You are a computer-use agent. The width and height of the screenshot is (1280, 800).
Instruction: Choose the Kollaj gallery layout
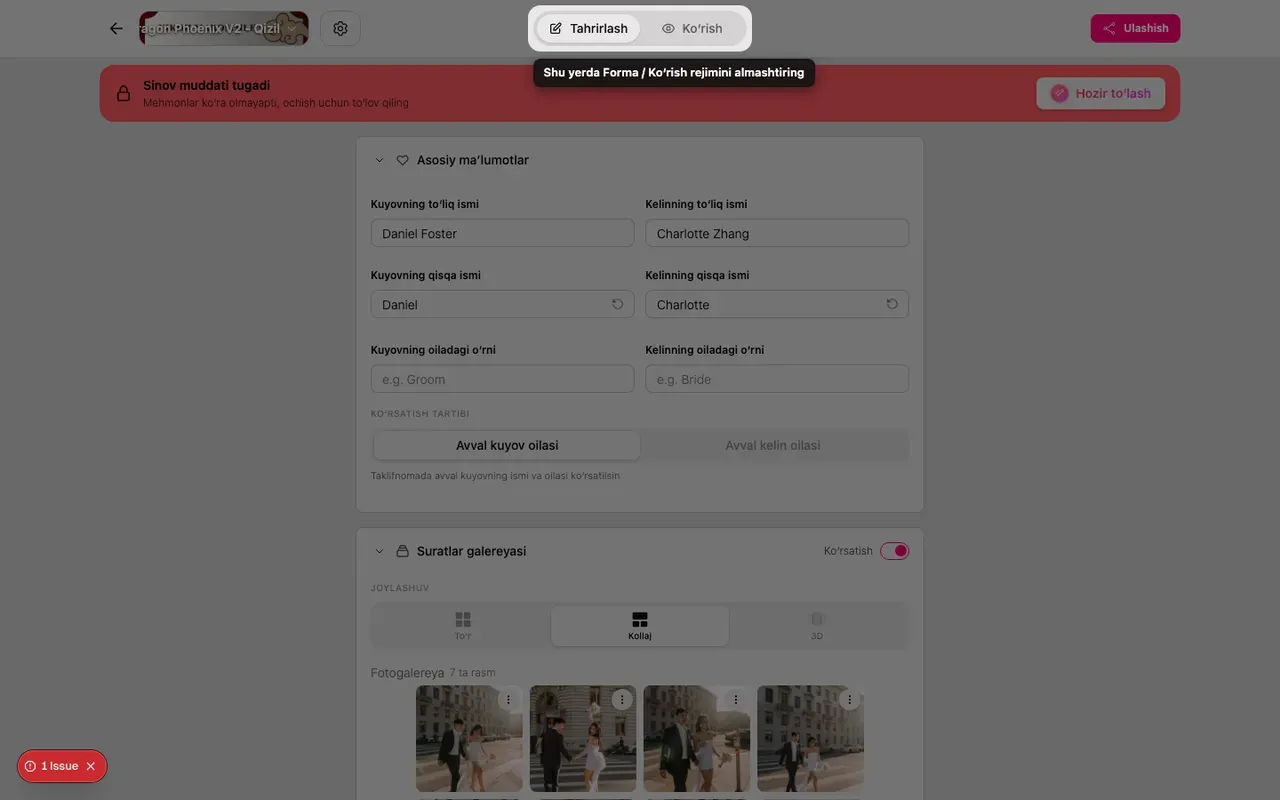tap(640, 626)
